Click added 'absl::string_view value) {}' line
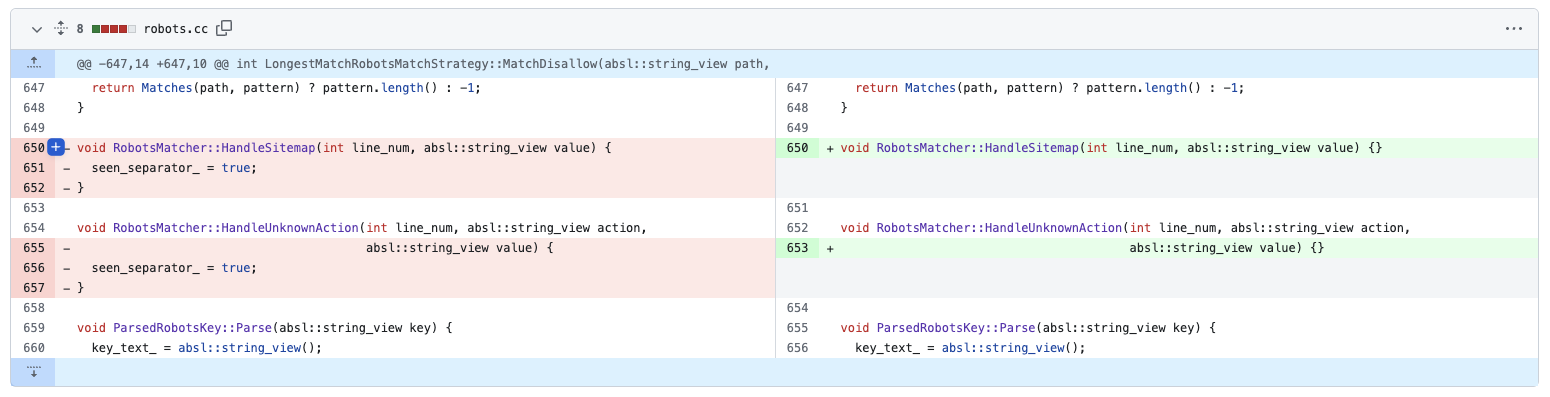This screenshot has width=1550, height=397. tap(1227, 248)
